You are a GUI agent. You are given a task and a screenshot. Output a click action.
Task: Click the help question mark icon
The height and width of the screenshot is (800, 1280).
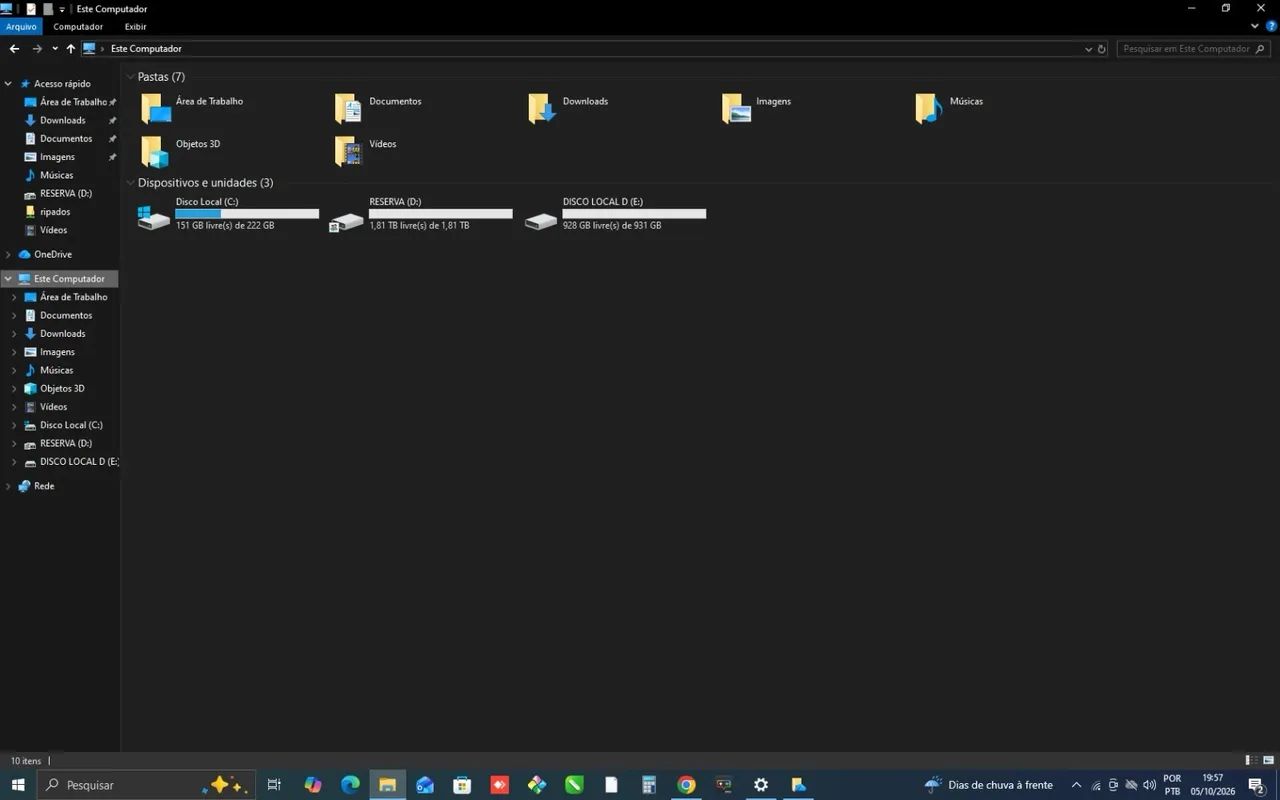pyautogui.click(x=1270, y=26)
